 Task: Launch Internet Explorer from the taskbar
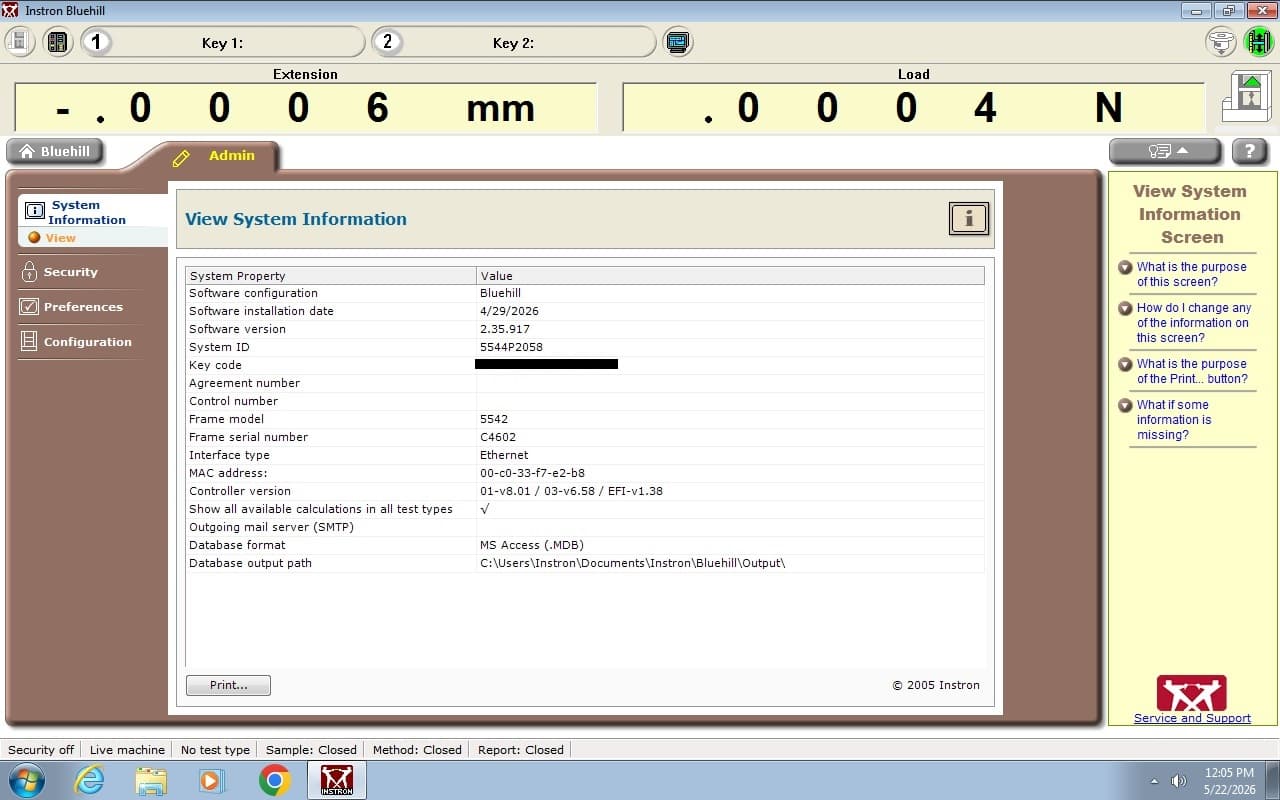(90, 780)
